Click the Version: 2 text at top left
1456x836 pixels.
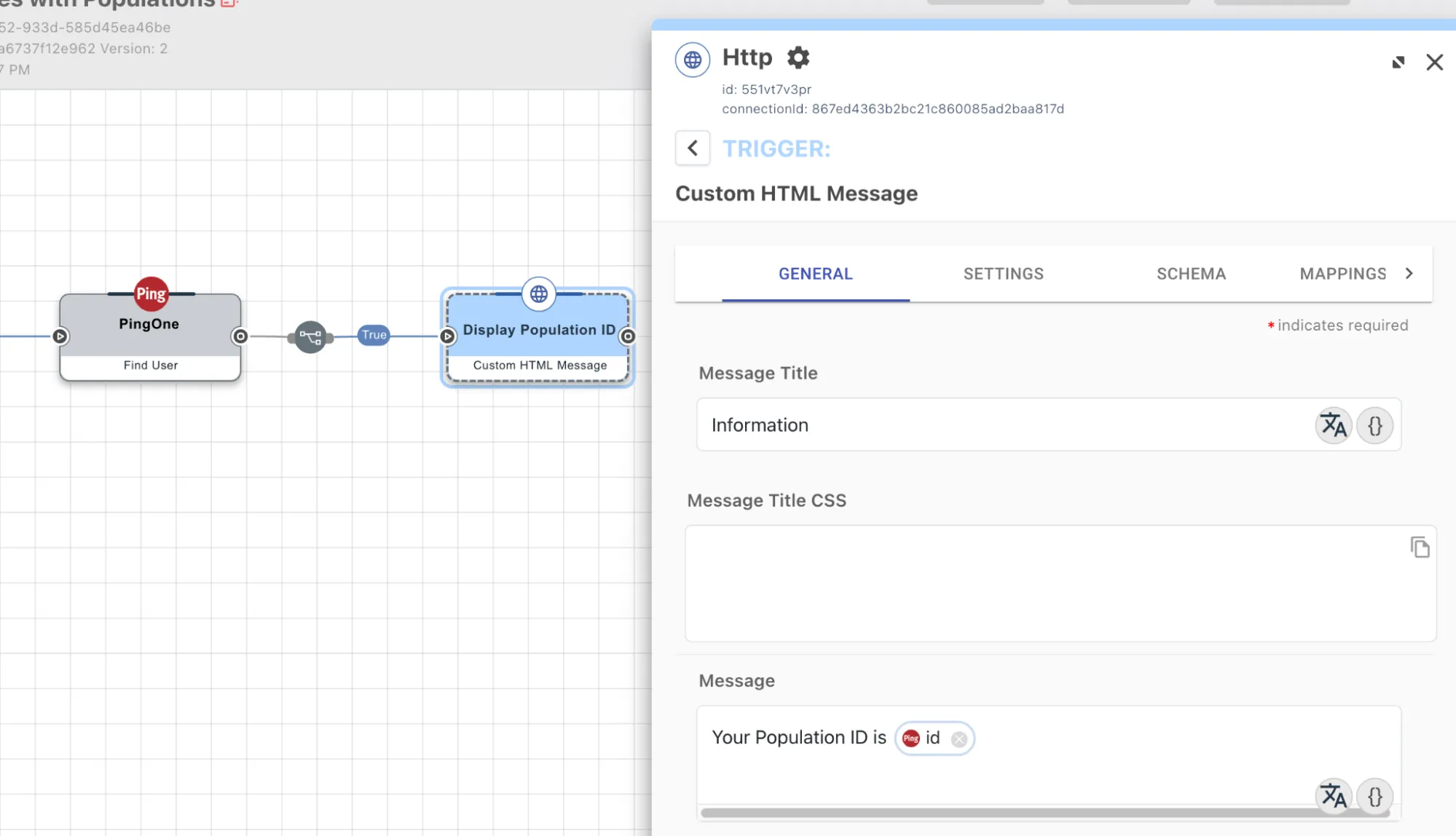point(134,49)
